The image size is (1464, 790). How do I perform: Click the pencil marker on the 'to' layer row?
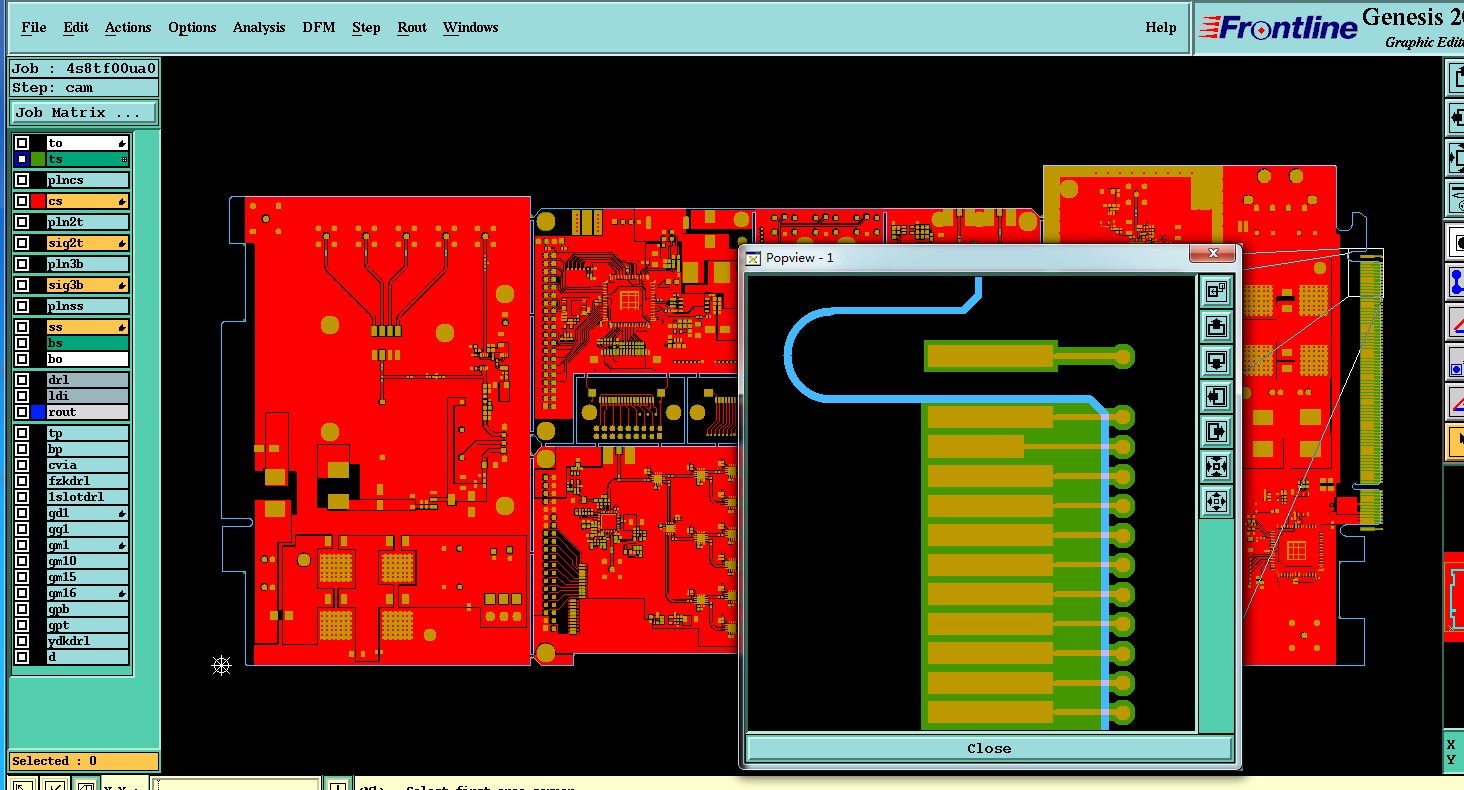(x=122, y=143)
